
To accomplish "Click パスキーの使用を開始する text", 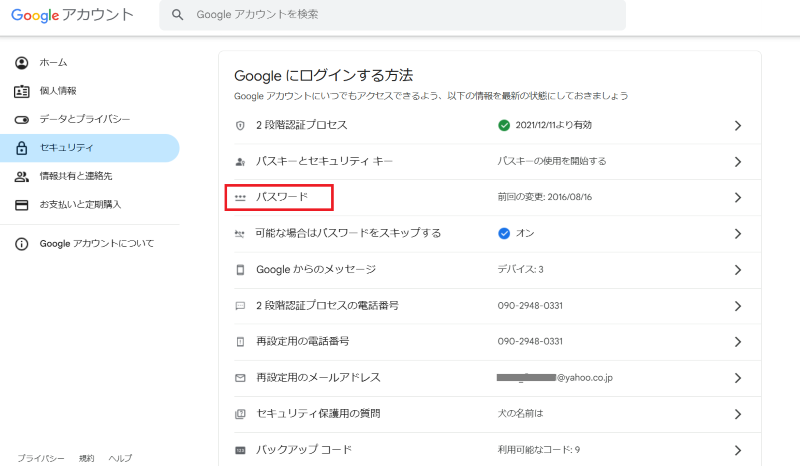I will pos(552,161).
